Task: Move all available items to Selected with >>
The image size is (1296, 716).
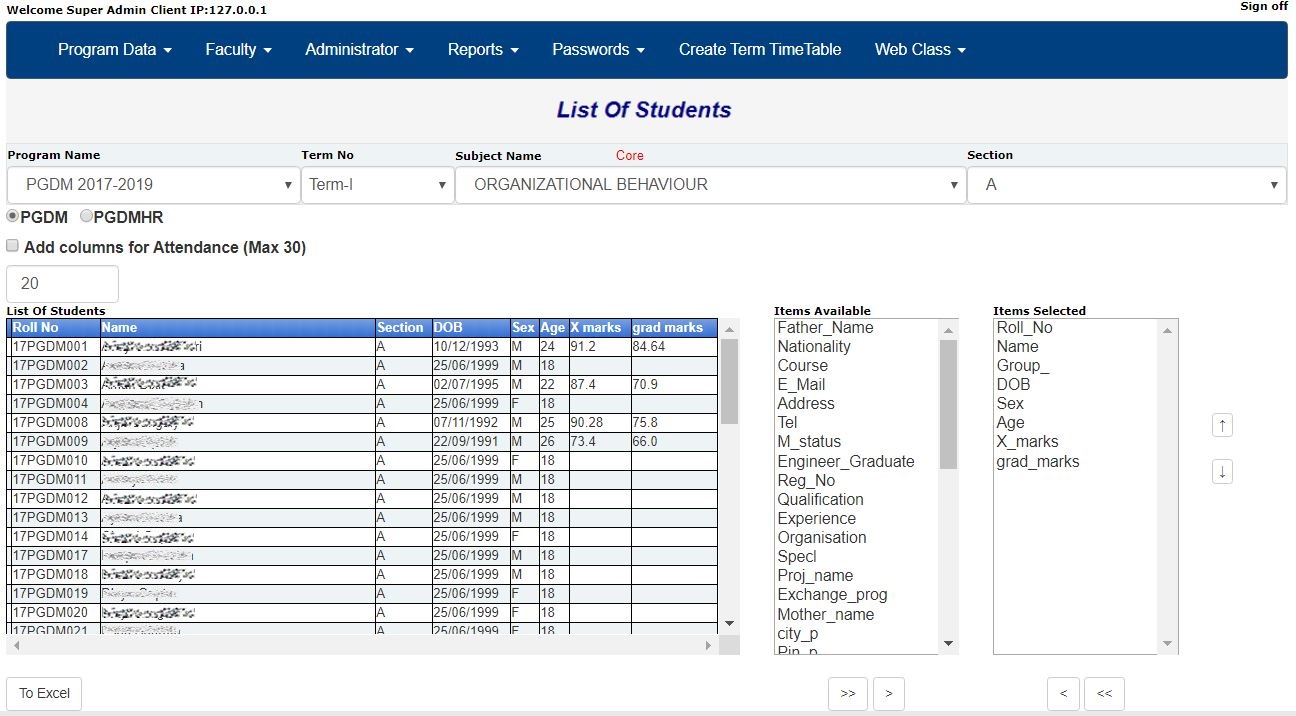Action: click(847, 693)
